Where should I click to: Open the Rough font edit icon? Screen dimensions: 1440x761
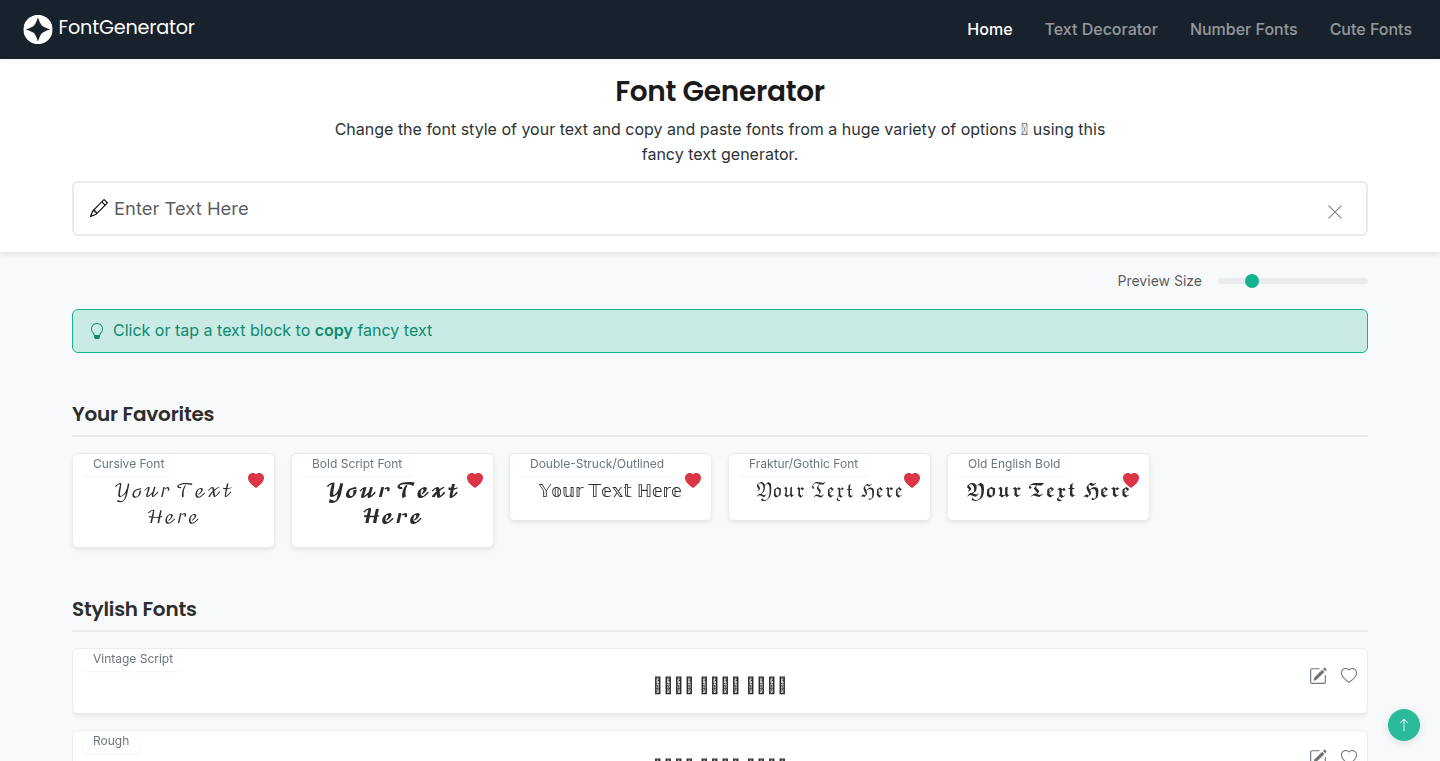tap(1318, 756)
